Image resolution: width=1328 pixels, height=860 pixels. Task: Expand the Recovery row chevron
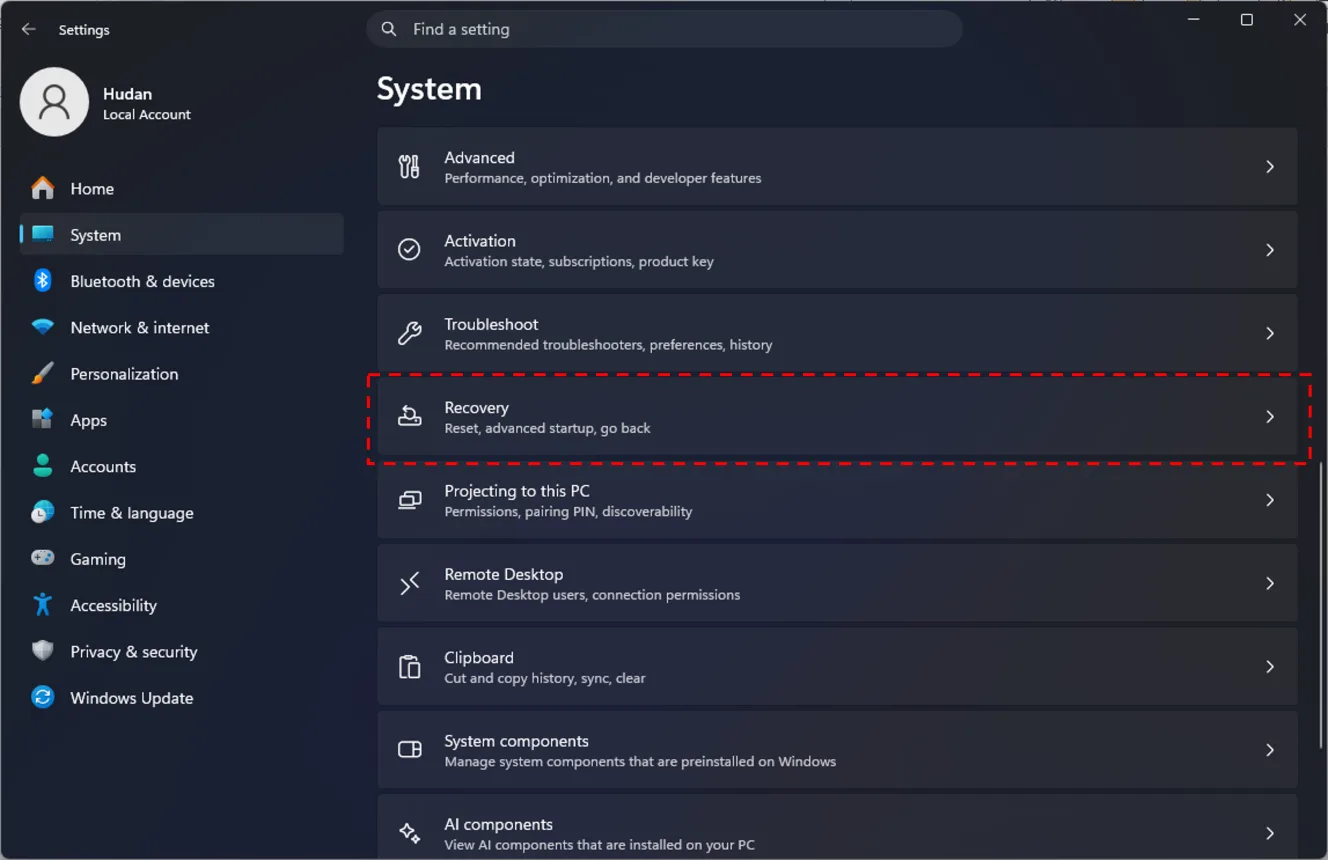(x=1270, y=416)
